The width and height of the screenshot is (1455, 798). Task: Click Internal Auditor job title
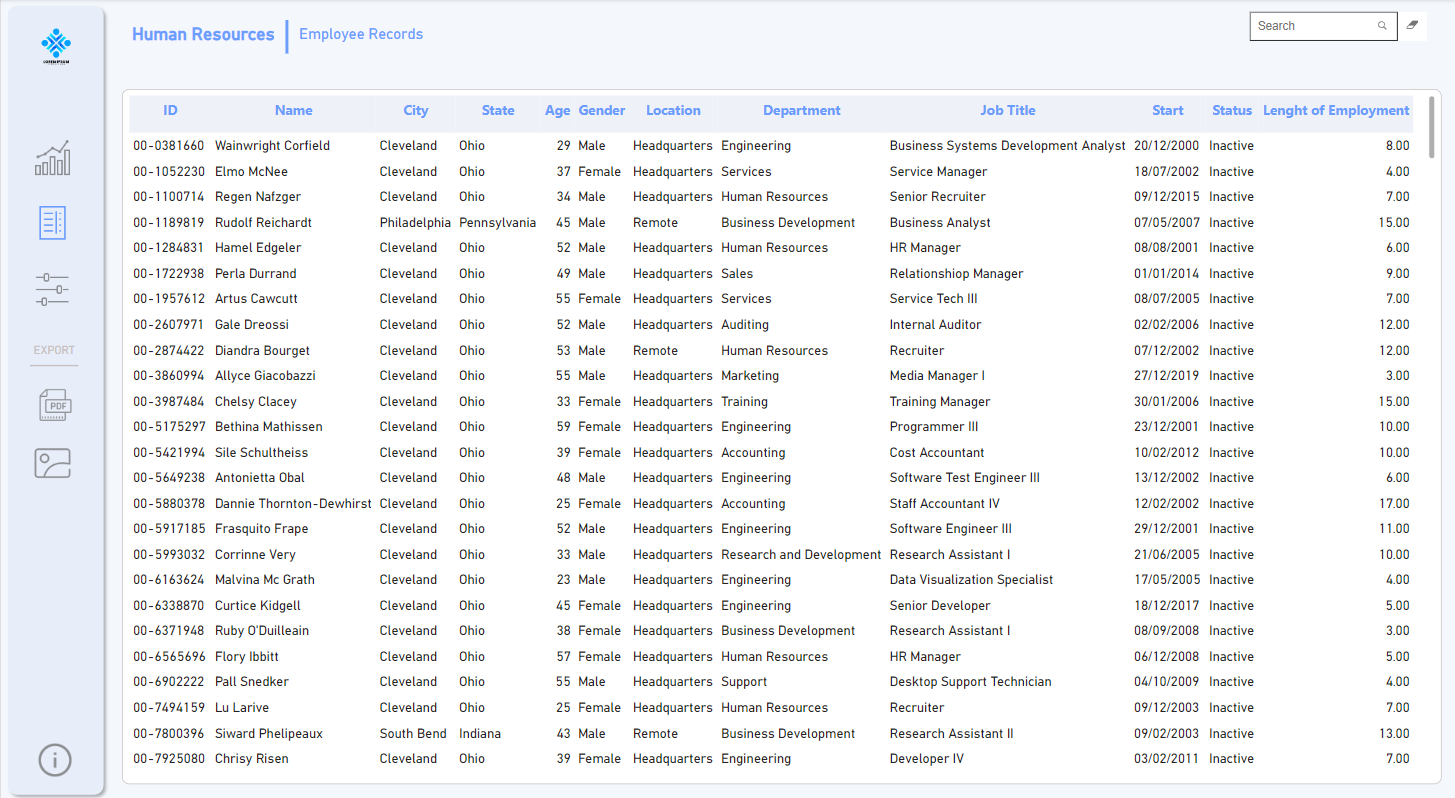[935, 325]
